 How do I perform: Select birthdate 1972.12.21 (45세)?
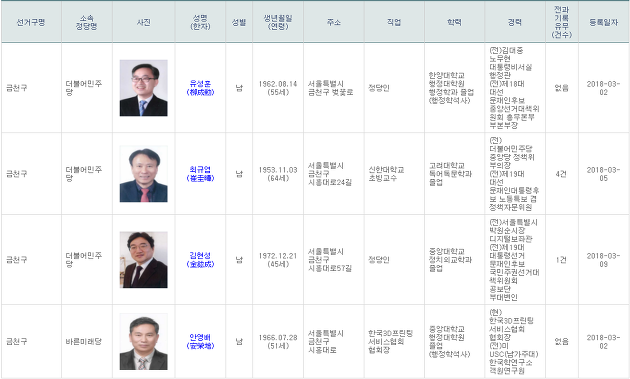click(278, 260)
